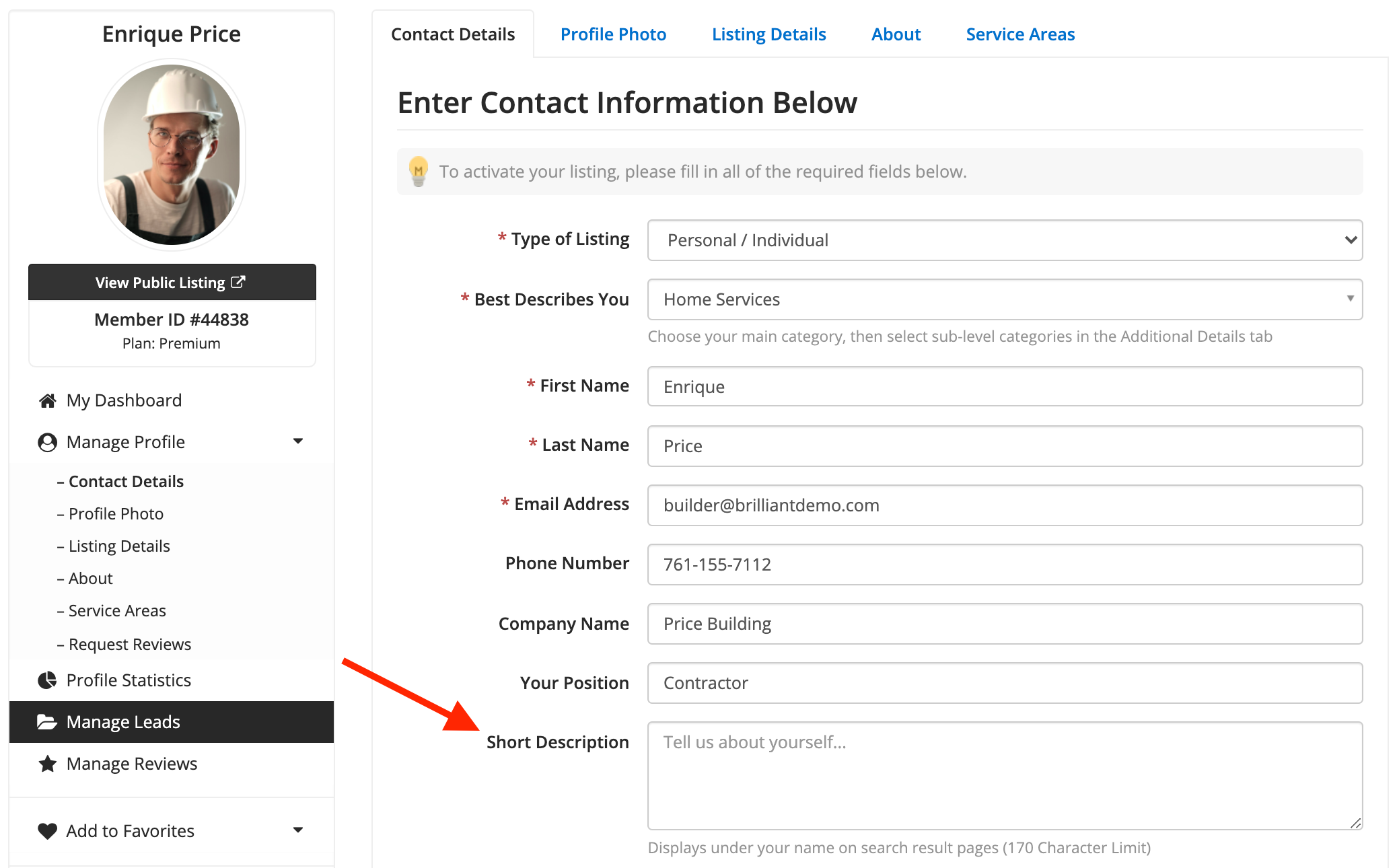Click the Add to Favorites heart icon
The height and width of the screenshot is (868, 1397).
pyautogui.click(x=47, y=831)
